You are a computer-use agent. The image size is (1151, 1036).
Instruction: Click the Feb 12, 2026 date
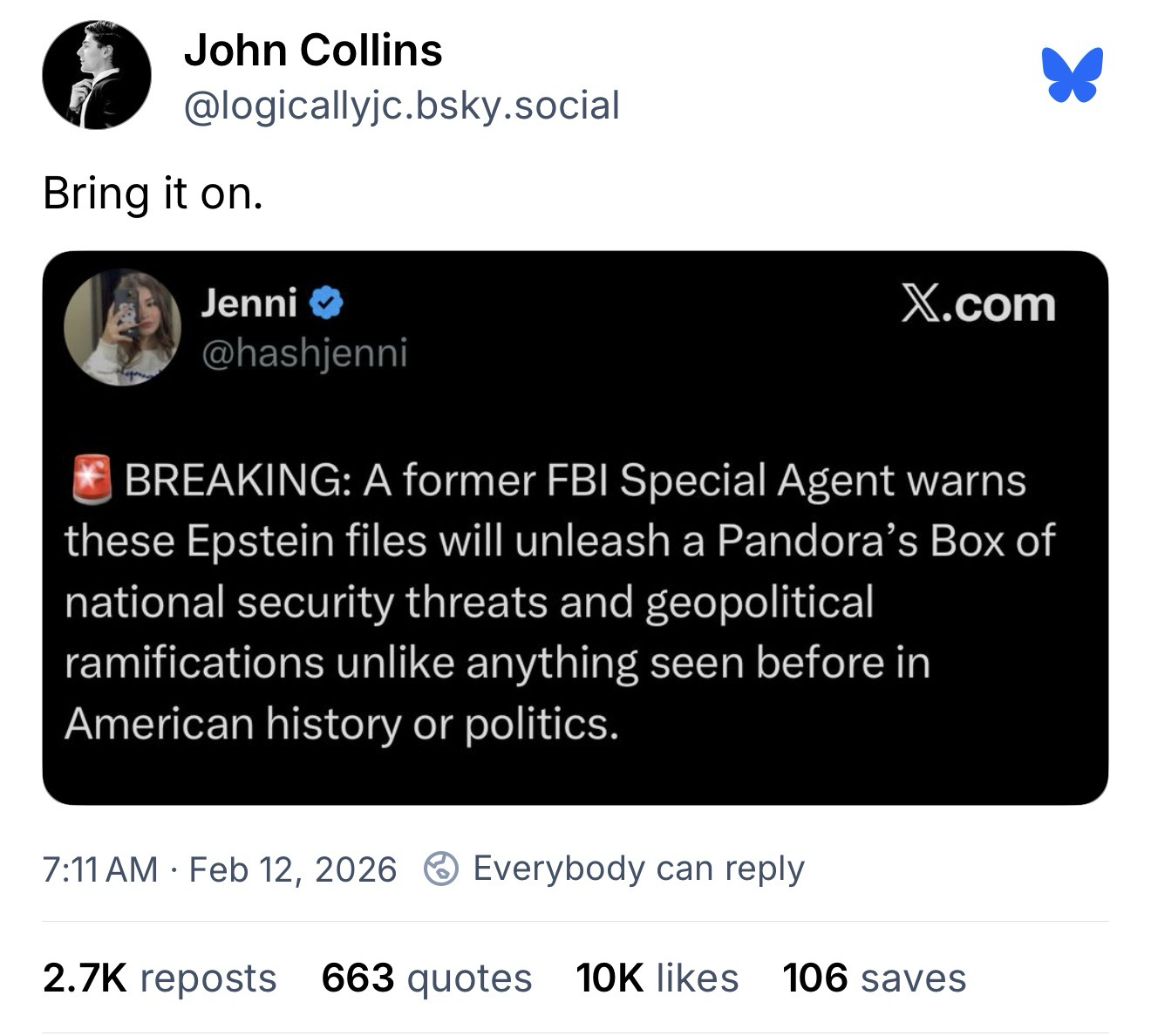(x=292, y=869)
